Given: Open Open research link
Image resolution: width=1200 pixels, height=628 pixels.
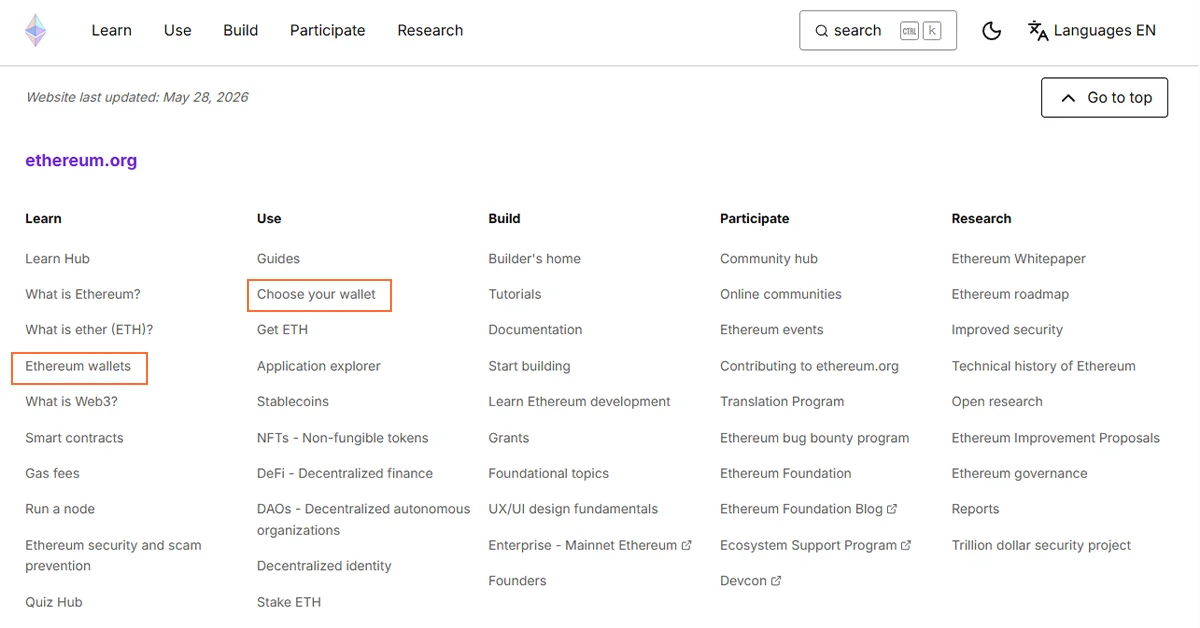Looking at the screenshot, I should 997,401.
